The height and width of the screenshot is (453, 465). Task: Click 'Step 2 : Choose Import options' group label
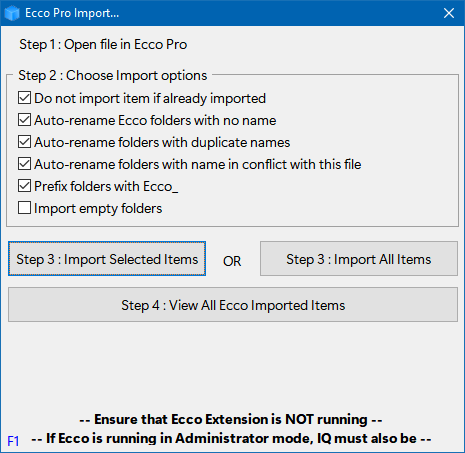coord(113,76)
